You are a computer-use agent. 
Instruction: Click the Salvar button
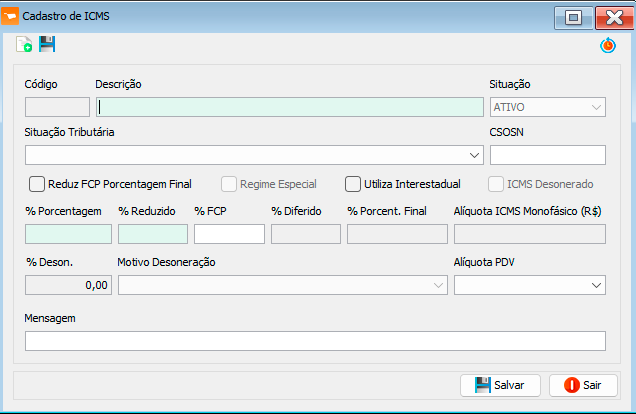[500, 385]
